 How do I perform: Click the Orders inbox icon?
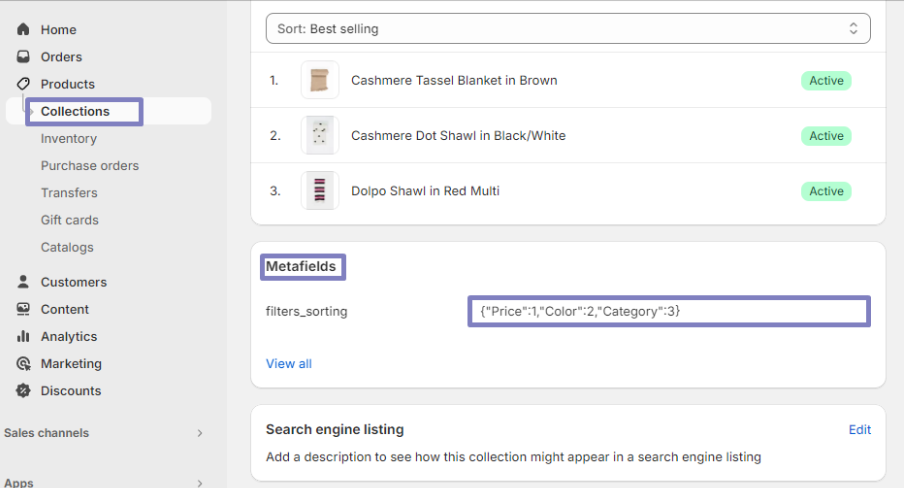point(23,57)
